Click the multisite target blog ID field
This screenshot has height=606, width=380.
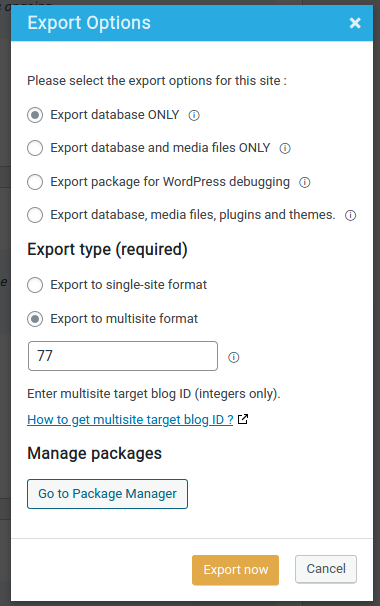[x=123, y=356]
